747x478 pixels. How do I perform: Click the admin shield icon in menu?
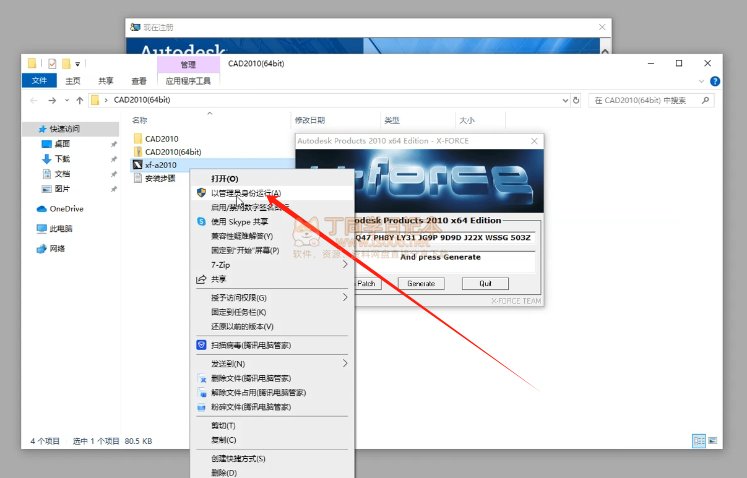(202, 193)
